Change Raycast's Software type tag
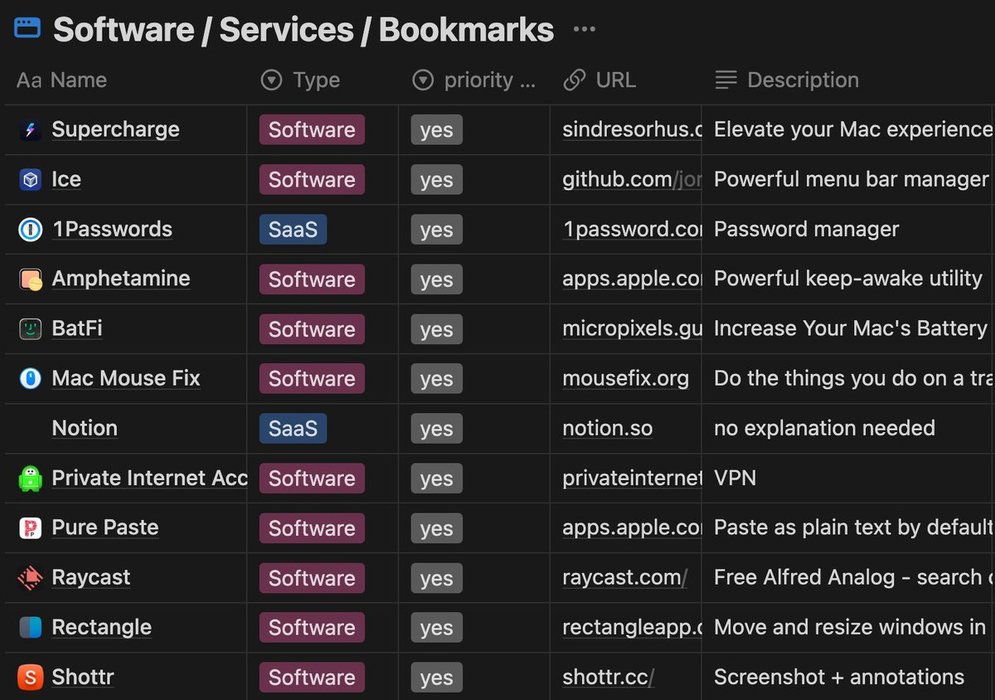This screenshot has height=700, width=995. (312, 578)
